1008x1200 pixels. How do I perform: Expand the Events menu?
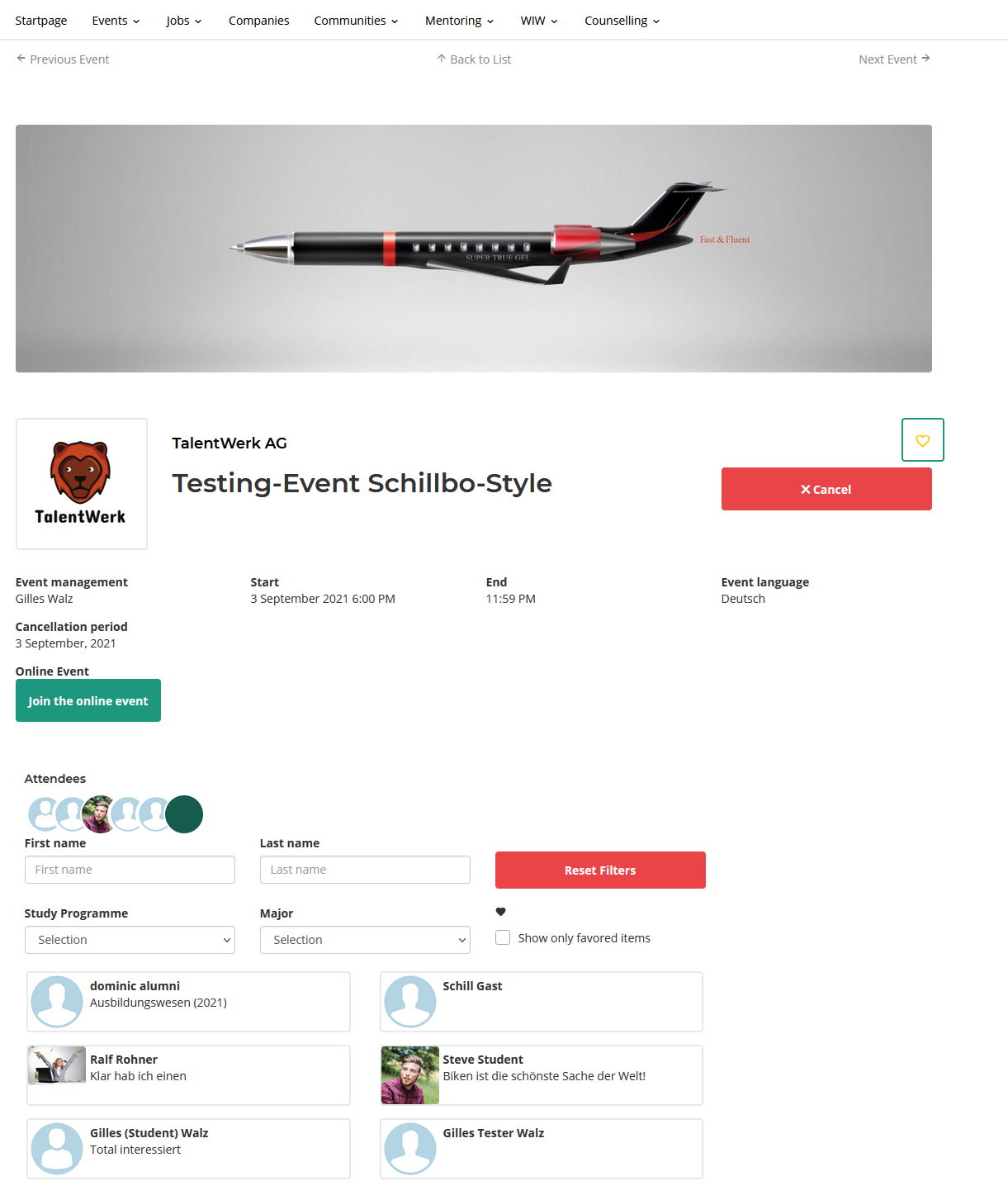(116, 21)
